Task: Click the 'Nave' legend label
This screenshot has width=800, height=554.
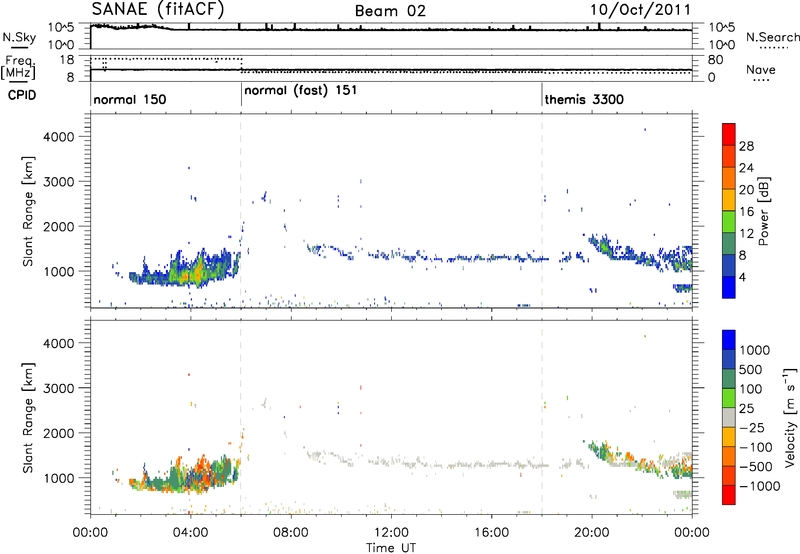Action: (761, 69)
